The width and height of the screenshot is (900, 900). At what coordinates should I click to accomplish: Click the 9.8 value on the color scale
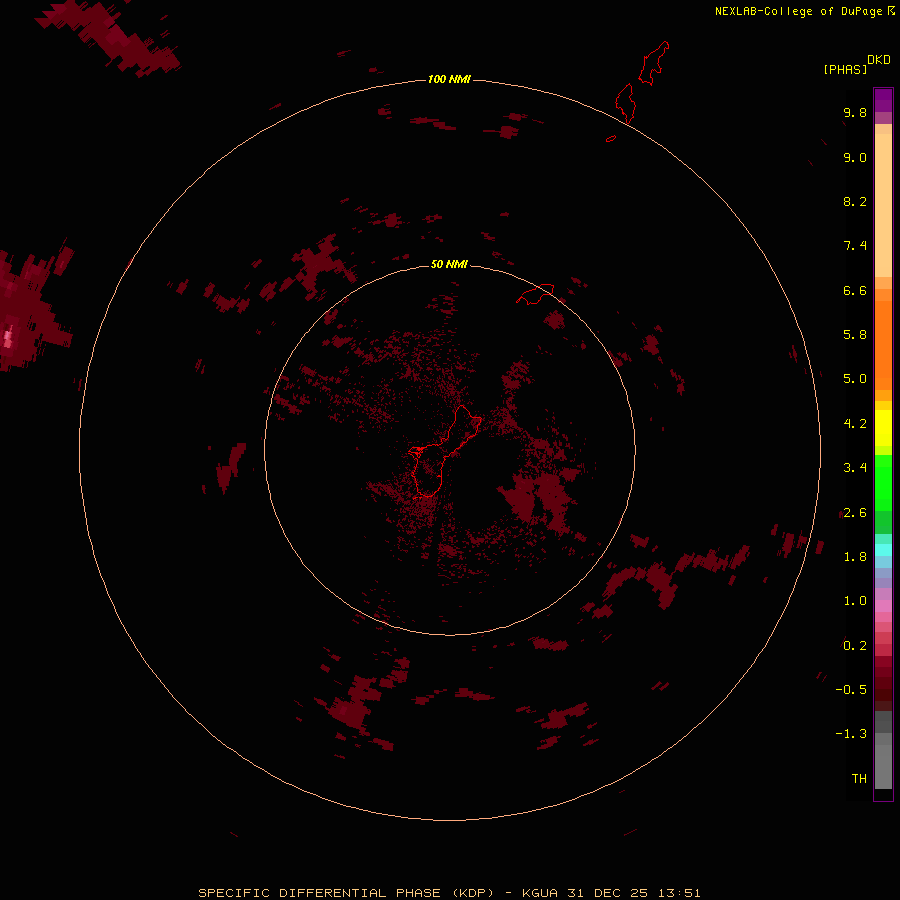pyautogui.click(x=855, y=112)
